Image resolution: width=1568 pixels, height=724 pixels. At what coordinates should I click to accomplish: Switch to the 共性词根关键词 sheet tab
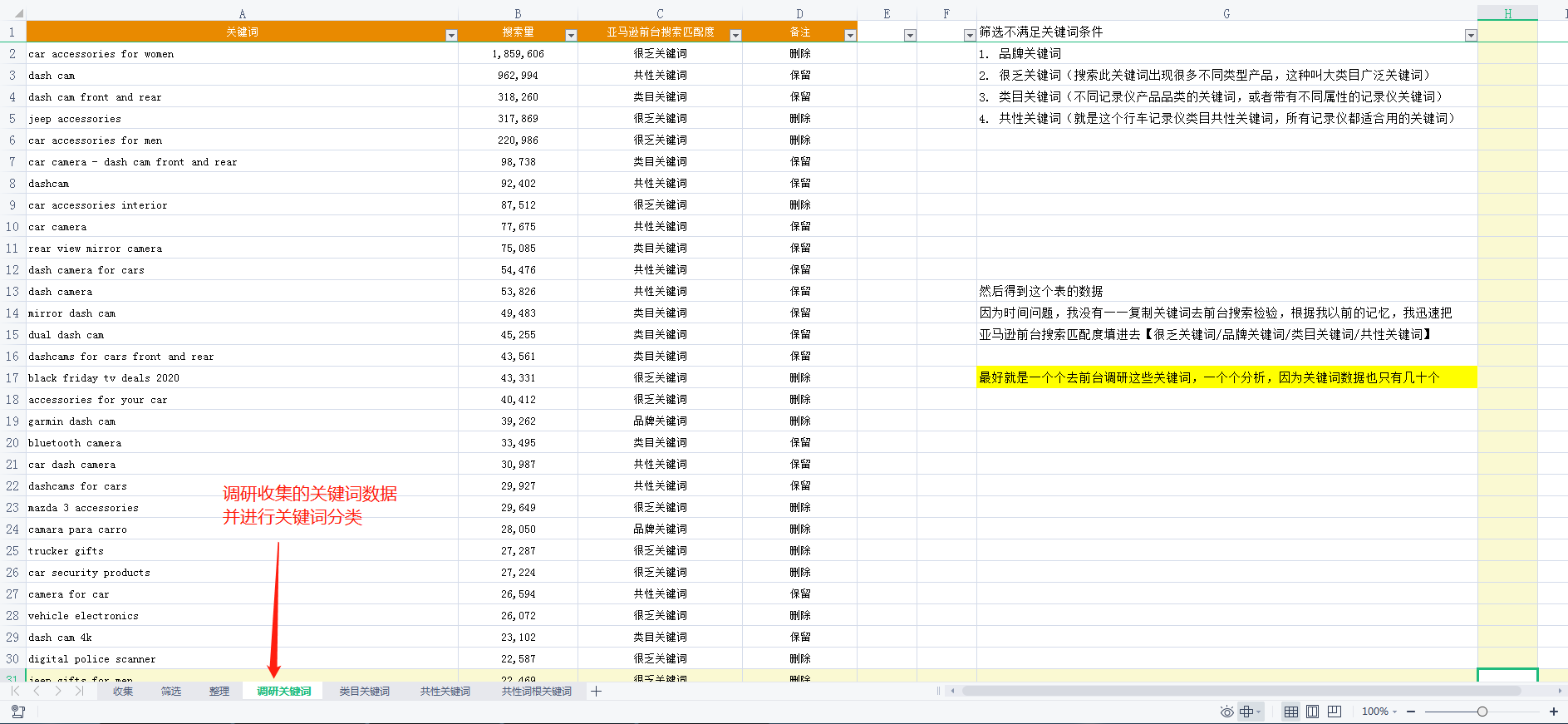(536, 692)
